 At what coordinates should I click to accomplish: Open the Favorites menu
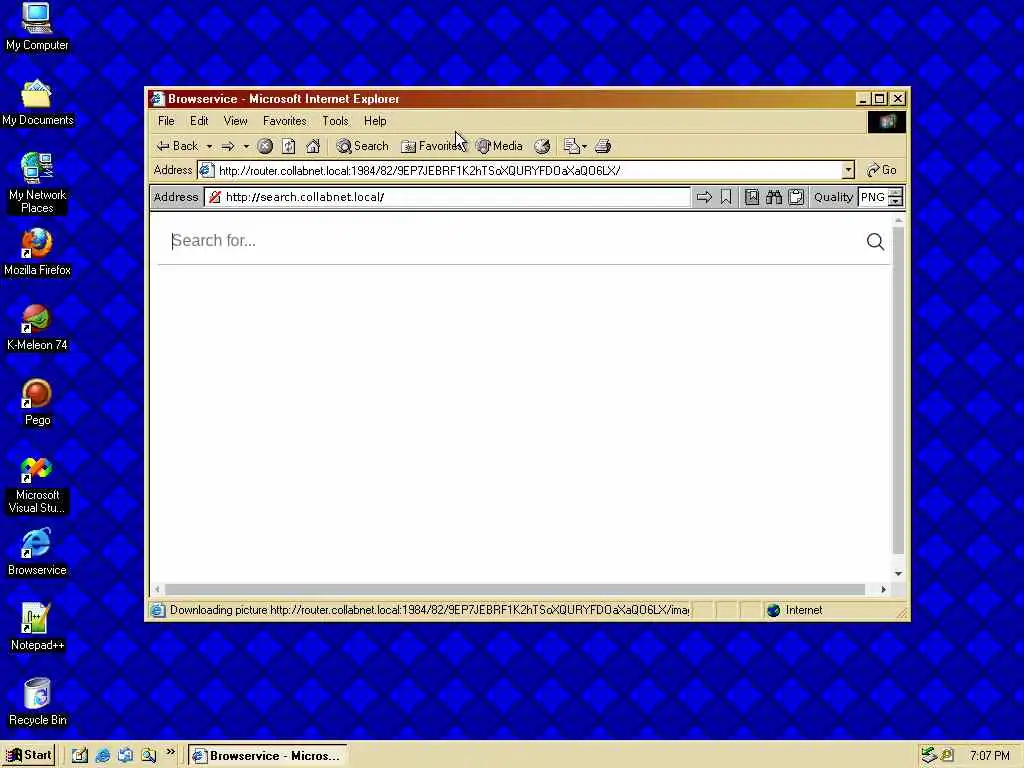click(285, 121)
